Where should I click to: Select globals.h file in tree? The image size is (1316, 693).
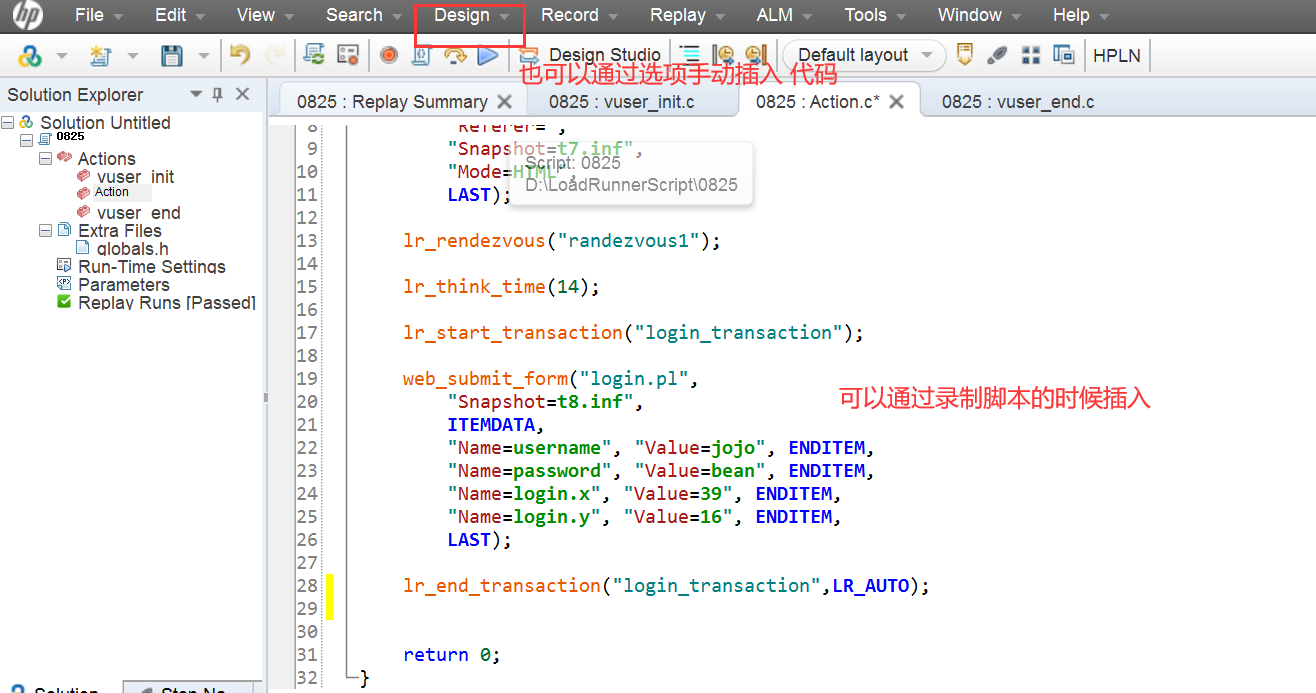click(x=132, y=248)
